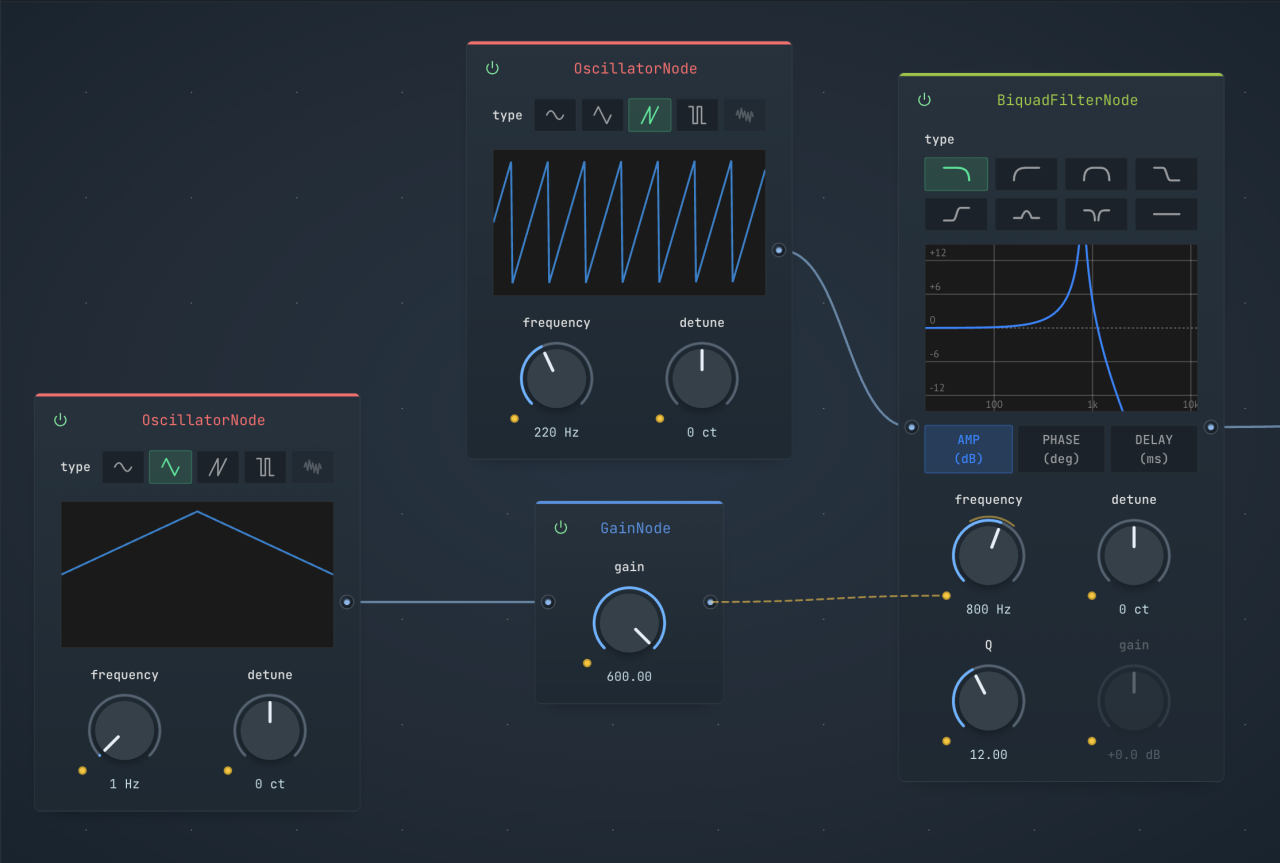Switch to the PHASE (deg) response tab
The width and height of the screenshot is (1280, 863).
click(x=1061, y=449)
